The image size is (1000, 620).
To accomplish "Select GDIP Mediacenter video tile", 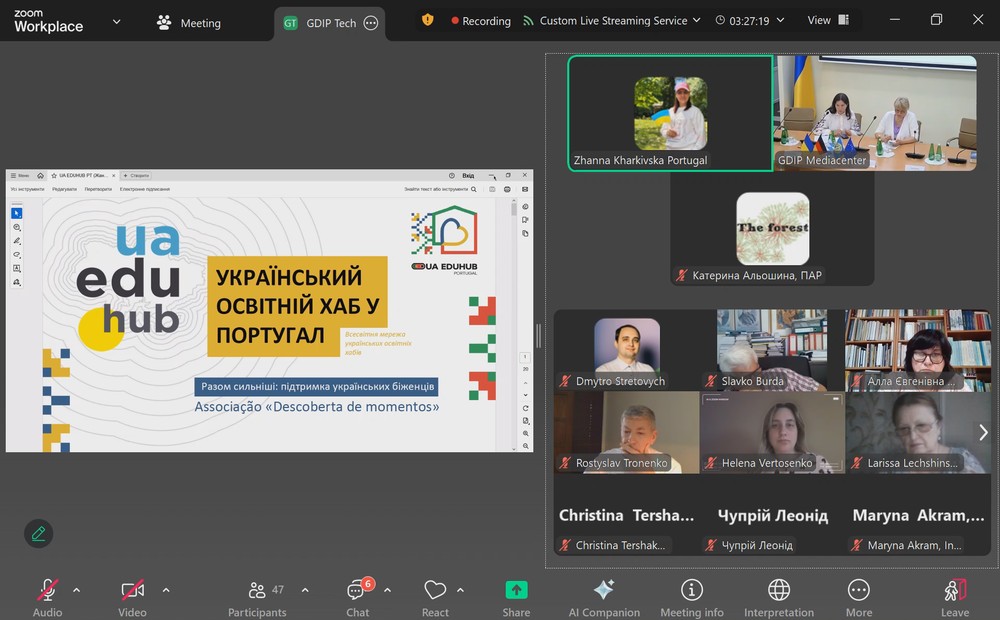I will tap(875, 114).
